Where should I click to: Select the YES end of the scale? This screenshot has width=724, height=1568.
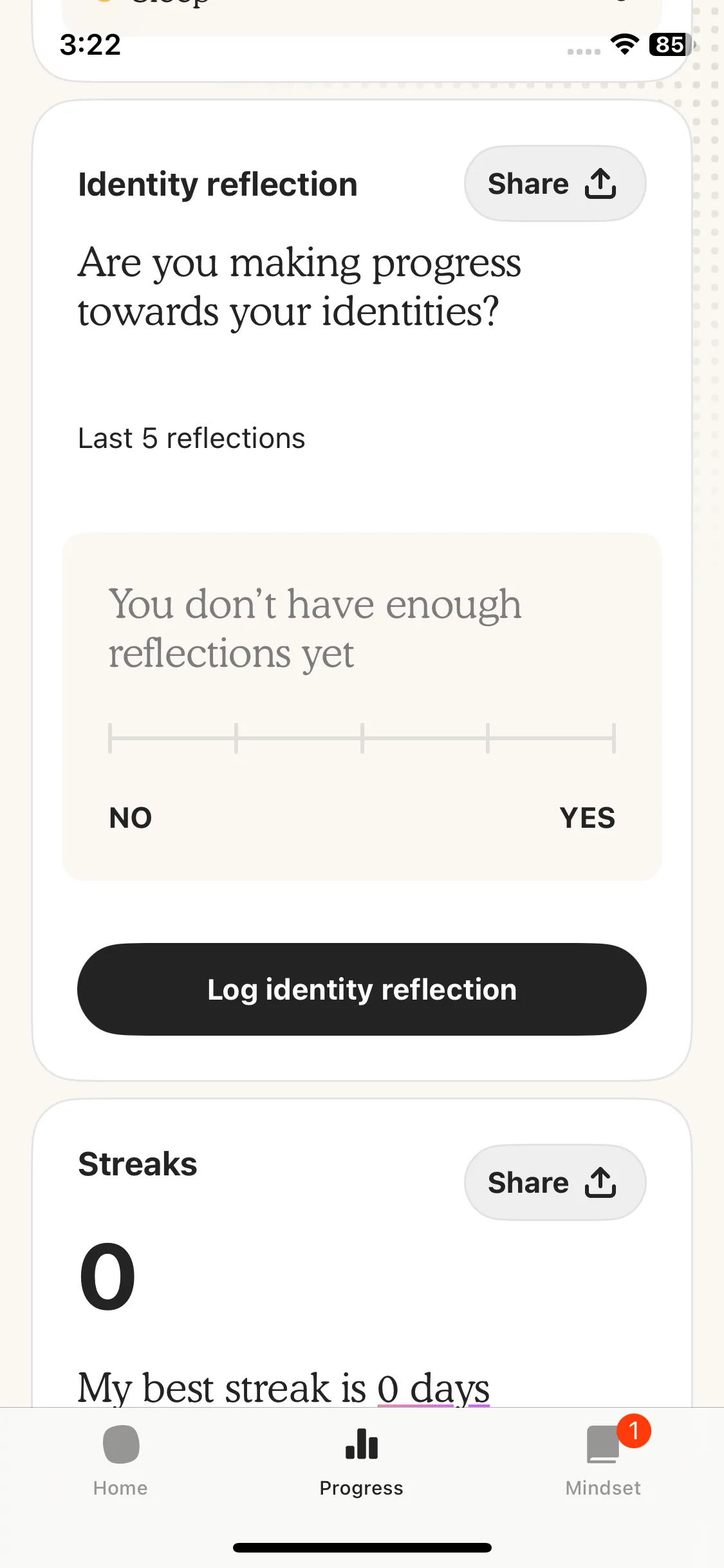tap(587, 818)
